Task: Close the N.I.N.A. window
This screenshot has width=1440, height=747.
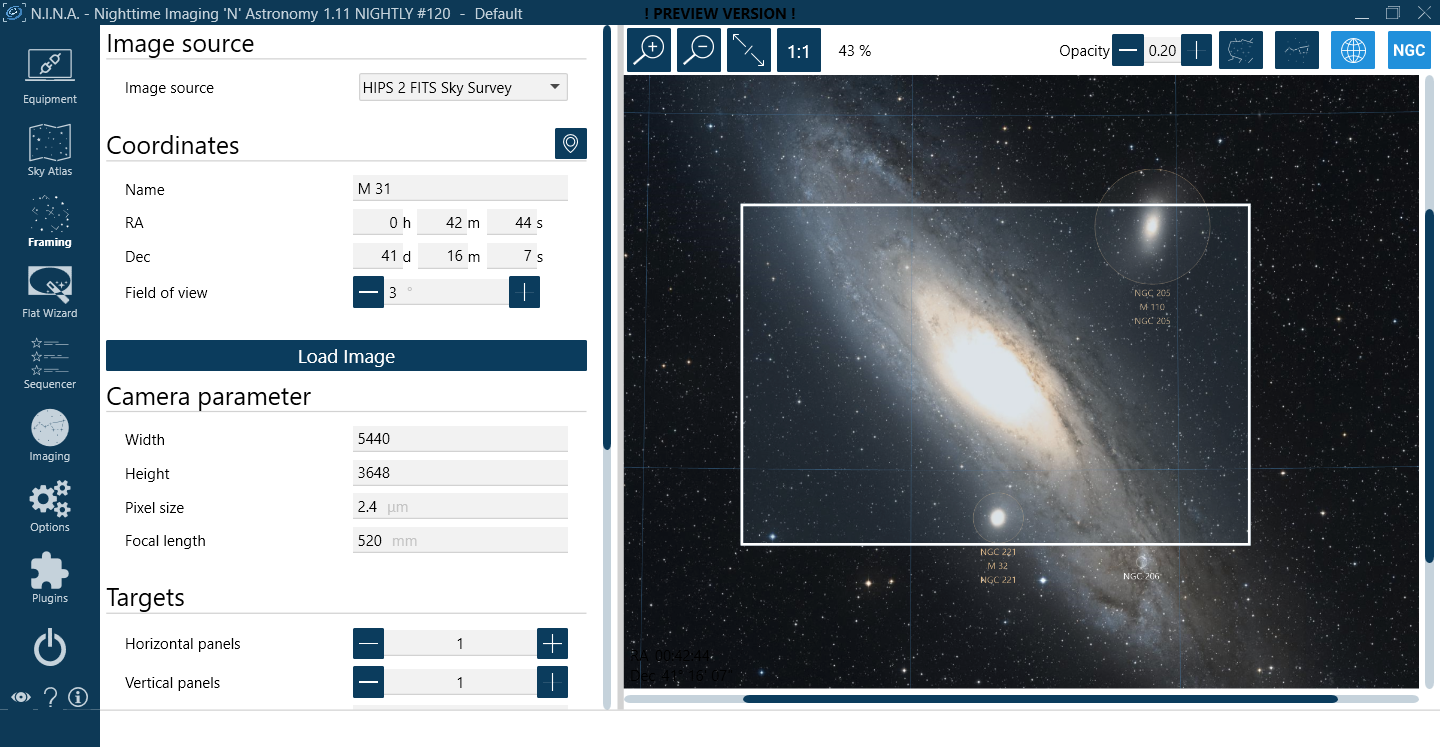Action: pos(1424,13)
